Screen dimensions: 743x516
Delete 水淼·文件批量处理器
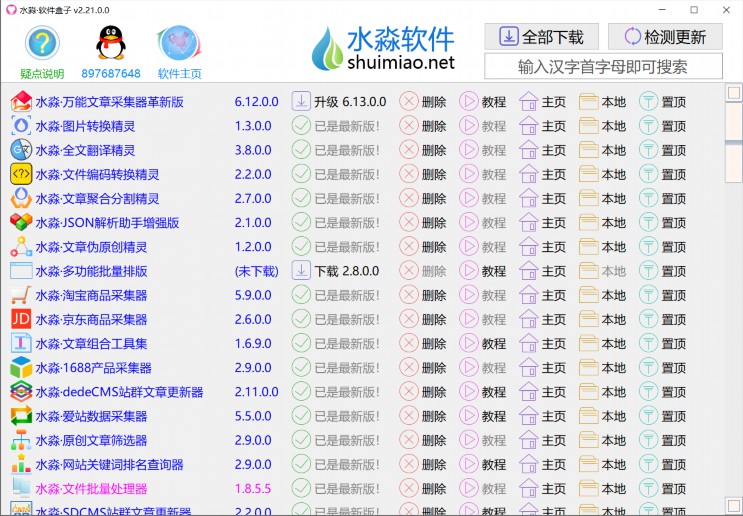pyautogui.click(x=423, y=489)
